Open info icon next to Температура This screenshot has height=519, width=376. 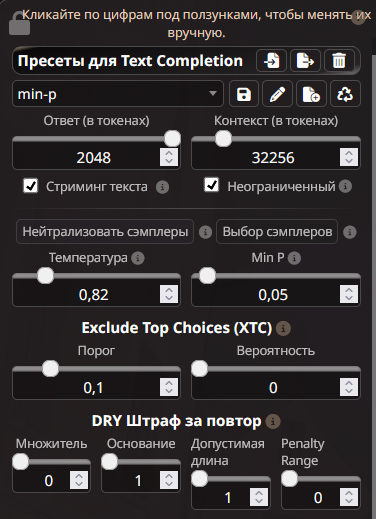[138, 258]
